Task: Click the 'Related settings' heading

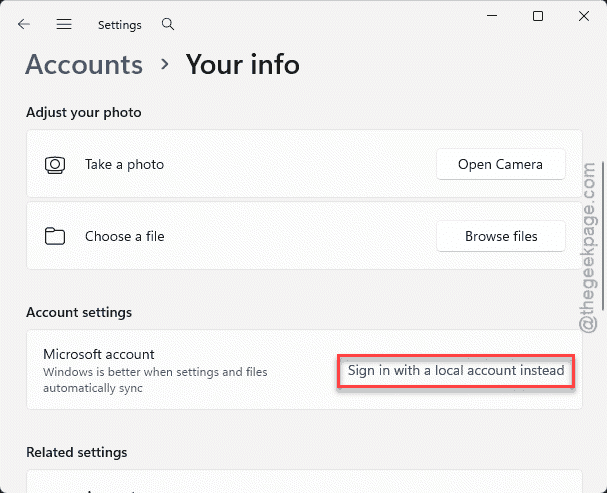Action: point(77,452)
